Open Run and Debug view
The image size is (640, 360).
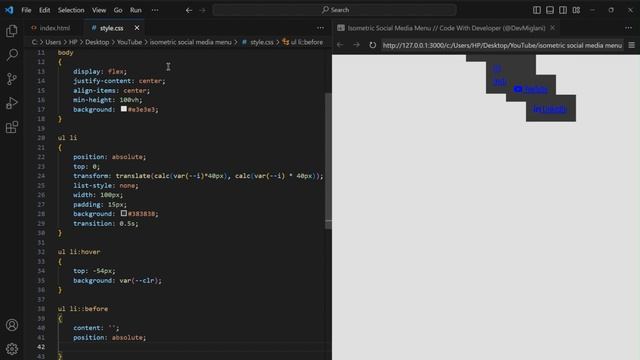pos(12,103)
